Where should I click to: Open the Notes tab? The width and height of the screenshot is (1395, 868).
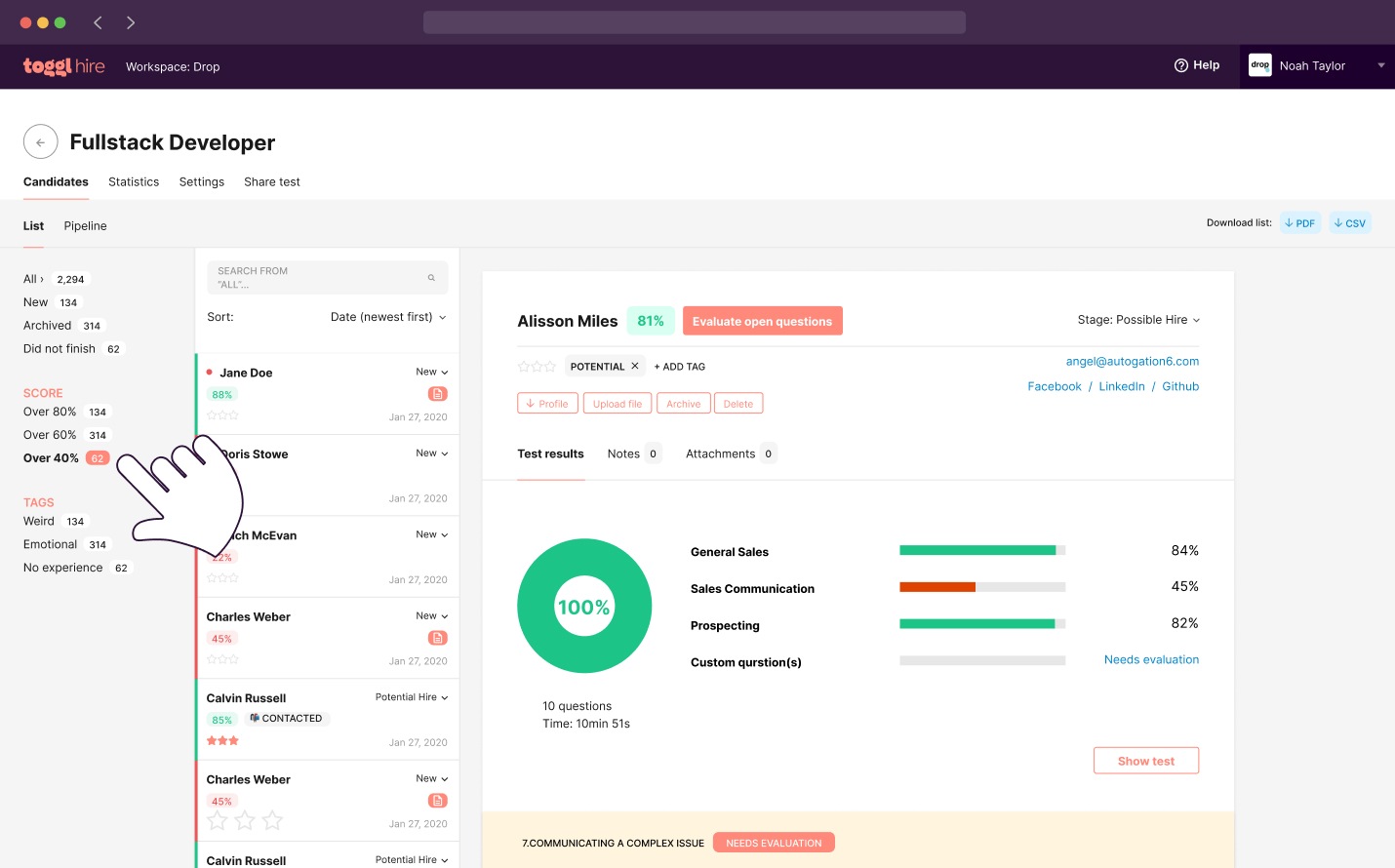634,454
